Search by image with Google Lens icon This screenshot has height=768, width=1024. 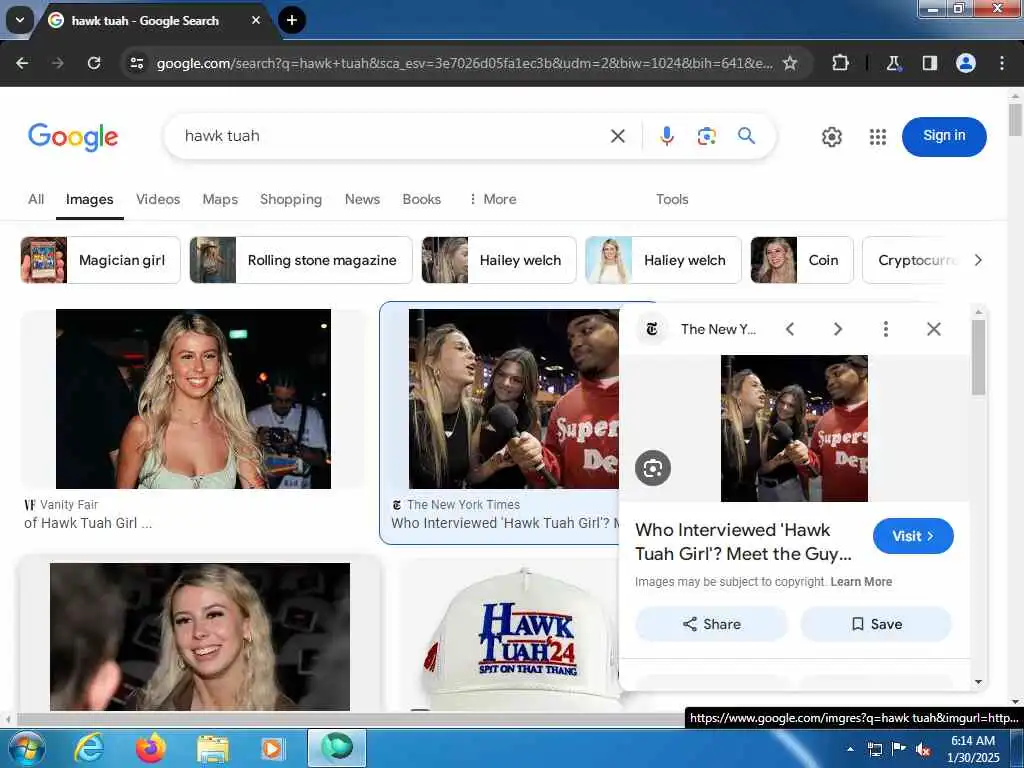click(707, 136)
